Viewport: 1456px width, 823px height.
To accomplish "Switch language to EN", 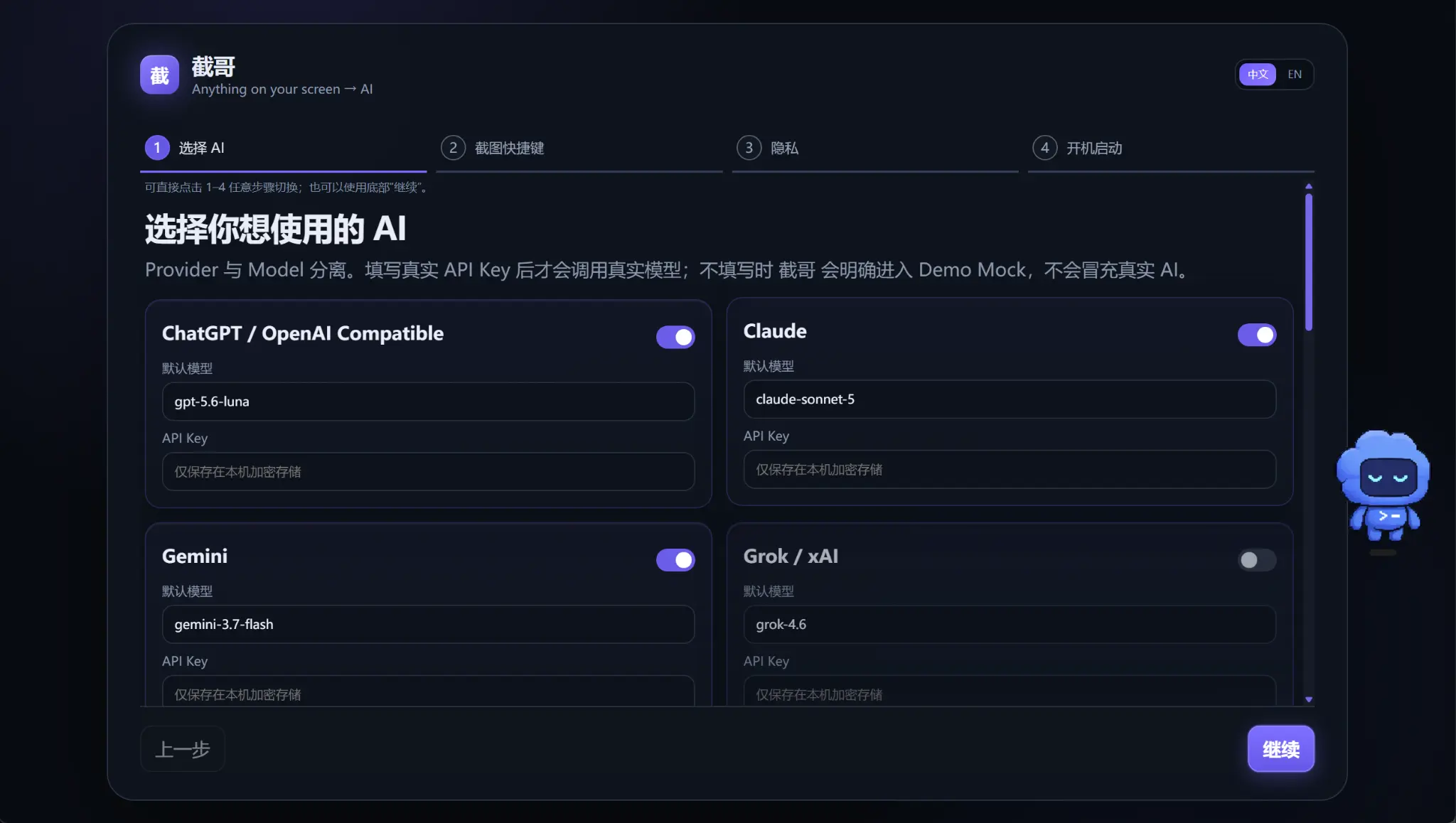I will click(x=1295, y=74).
